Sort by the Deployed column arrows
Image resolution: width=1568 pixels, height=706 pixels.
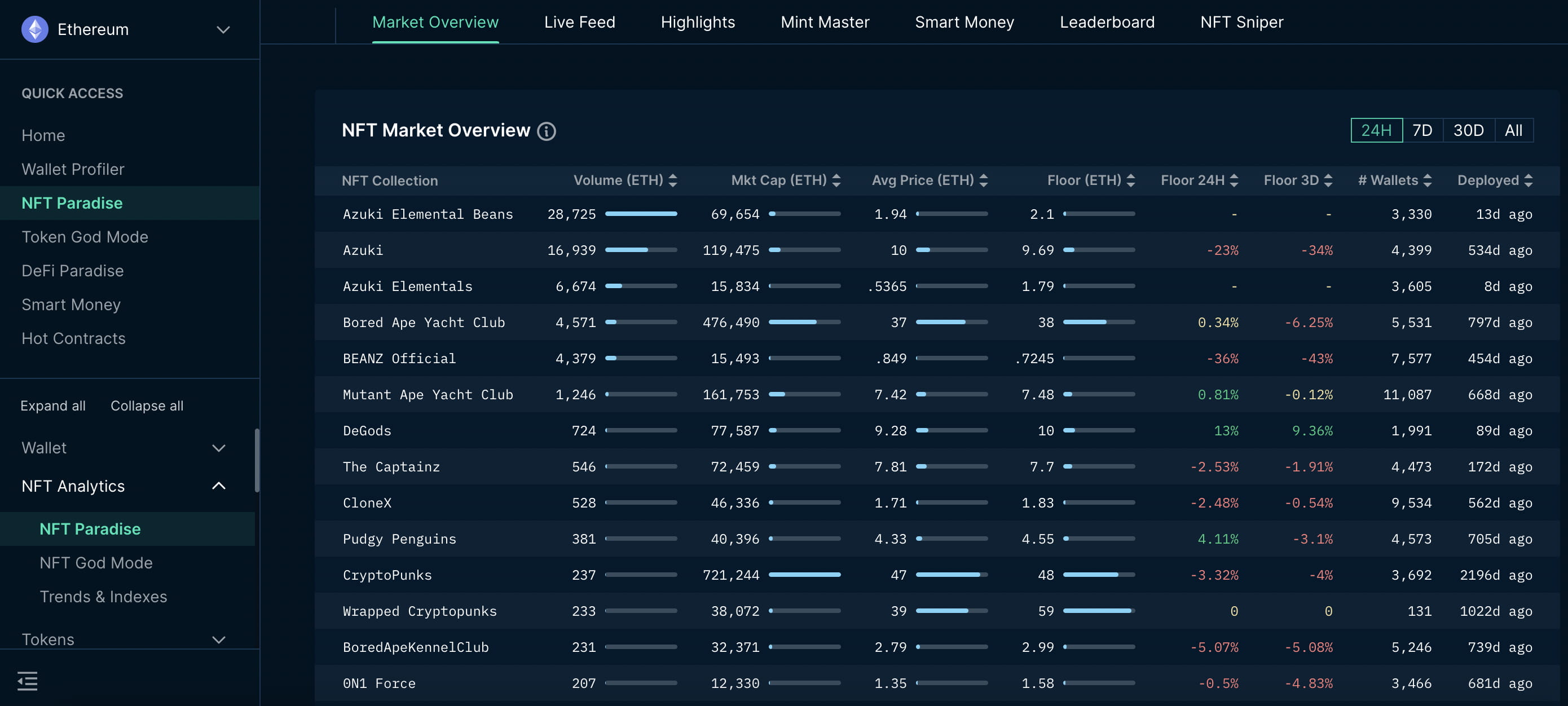pos(1529,180)
